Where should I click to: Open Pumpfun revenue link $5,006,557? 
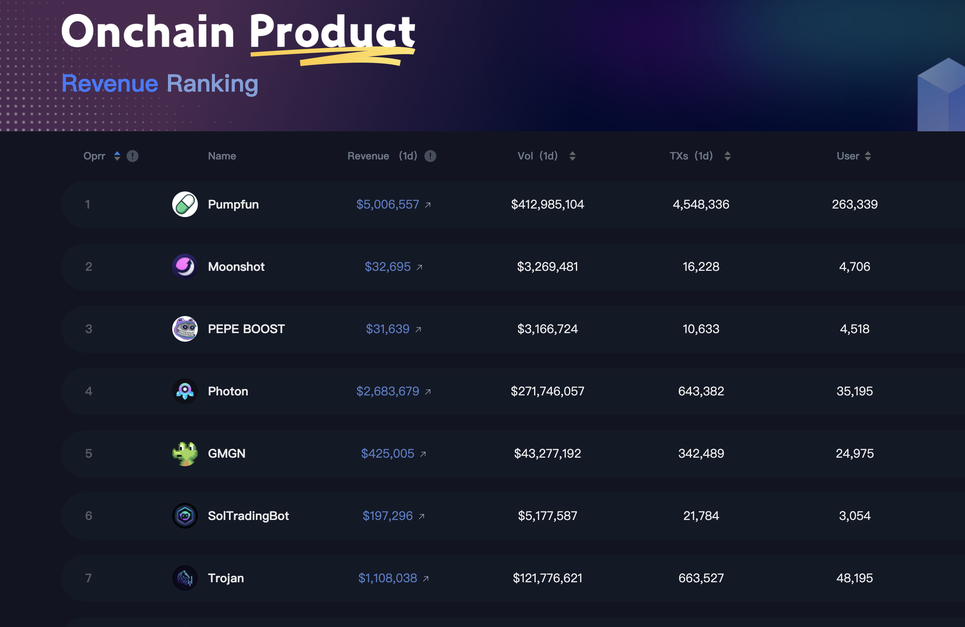point(387,204)
